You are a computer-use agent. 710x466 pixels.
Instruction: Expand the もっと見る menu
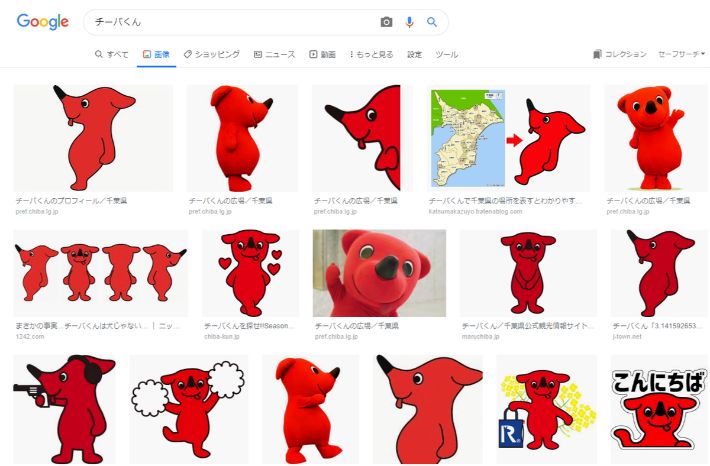pos(371,54)
